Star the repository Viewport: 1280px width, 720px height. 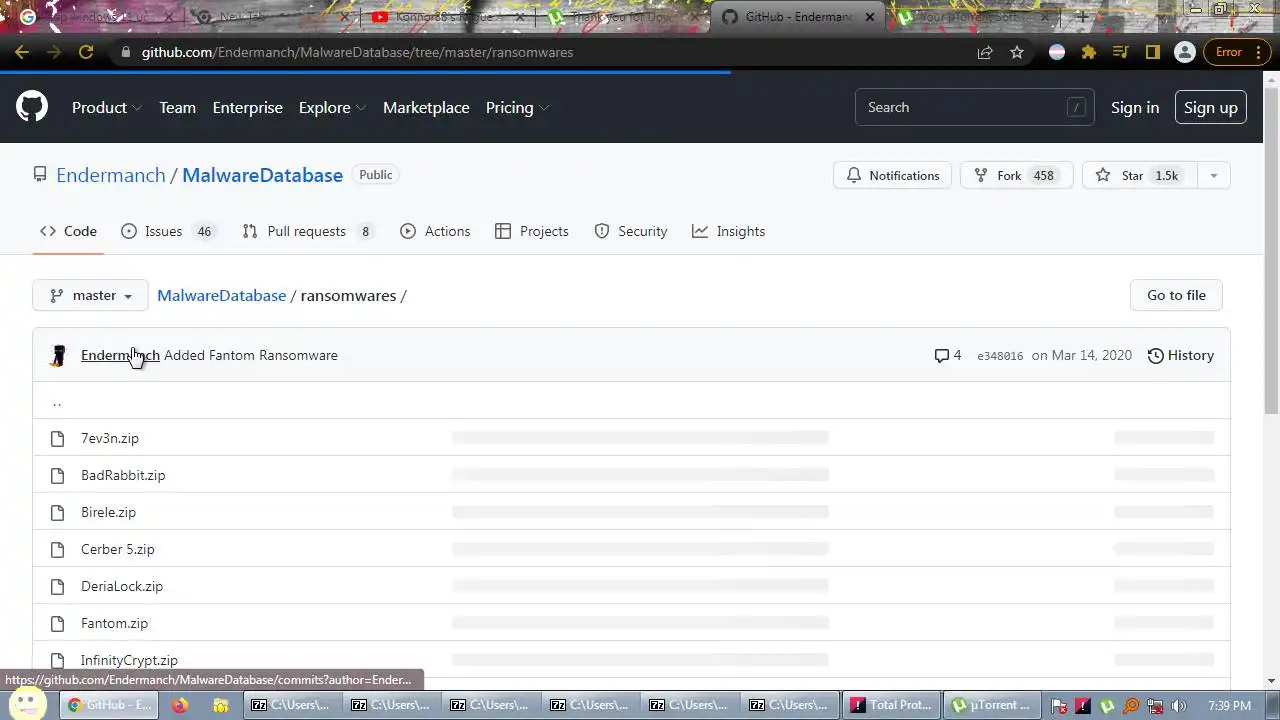pos(1139,175)
